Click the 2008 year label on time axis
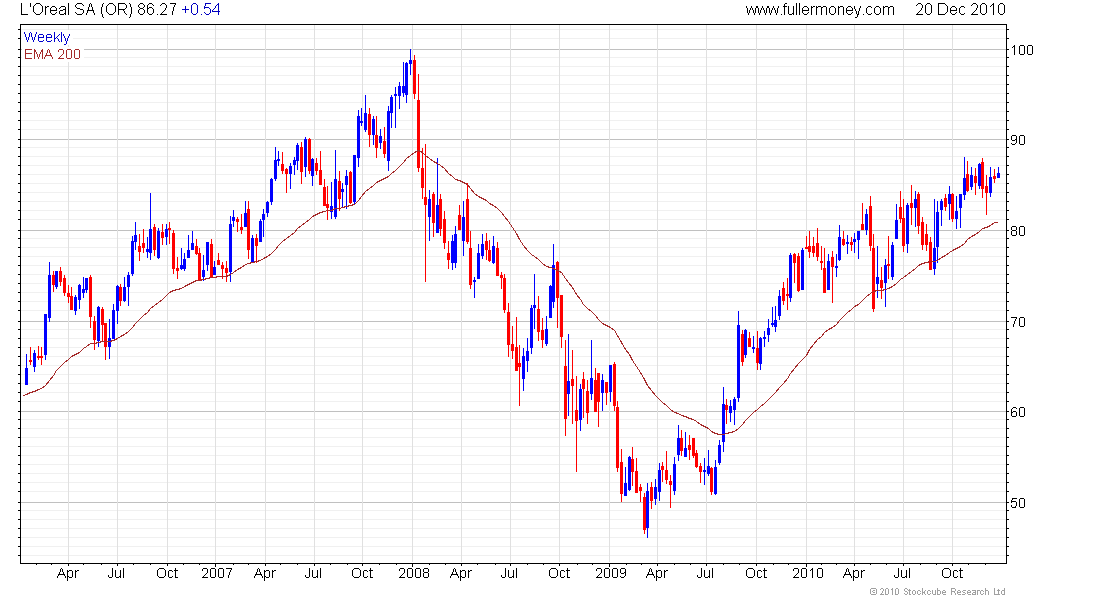Image resolution: width=1100 pixels, height=600 pixels. click(x=414, y=573)
